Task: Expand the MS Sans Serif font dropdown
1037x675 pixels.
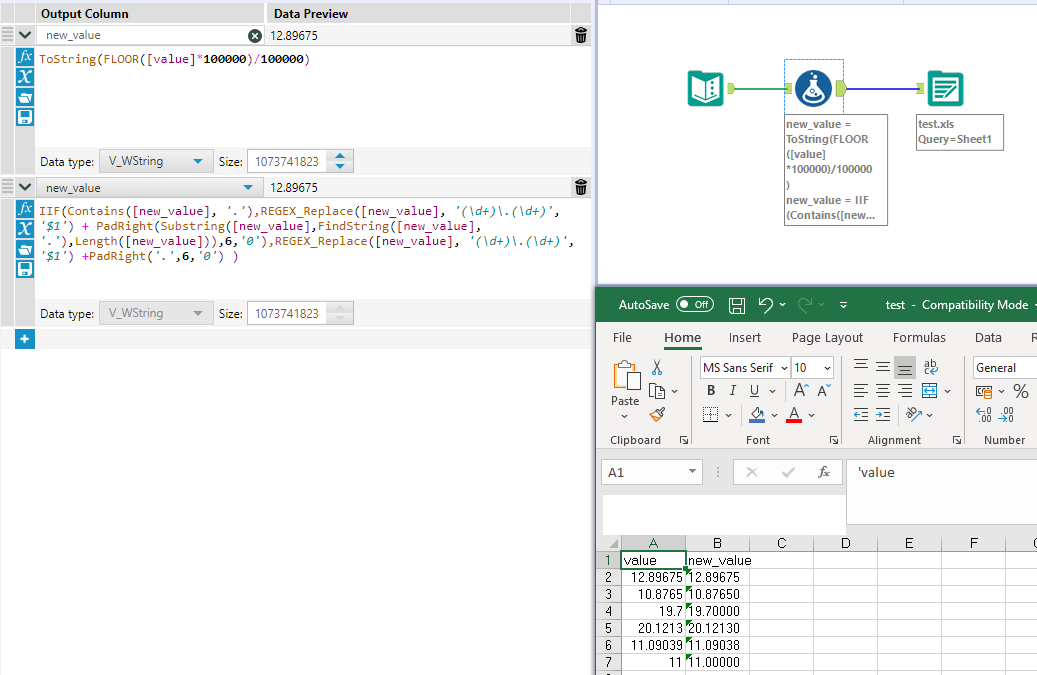Action: pos(782,368)
